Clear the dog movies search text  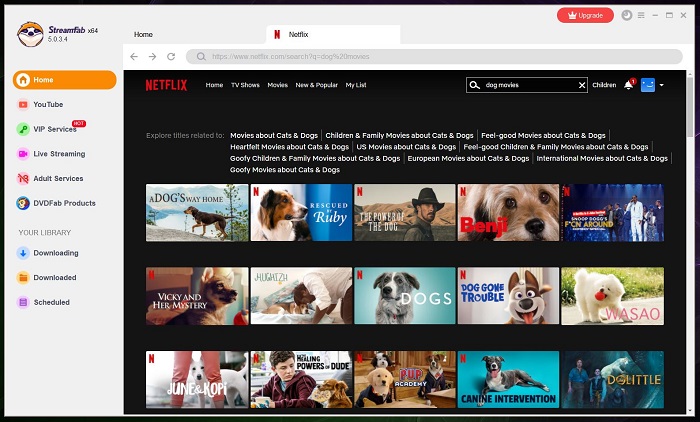(x=582, y=85)
